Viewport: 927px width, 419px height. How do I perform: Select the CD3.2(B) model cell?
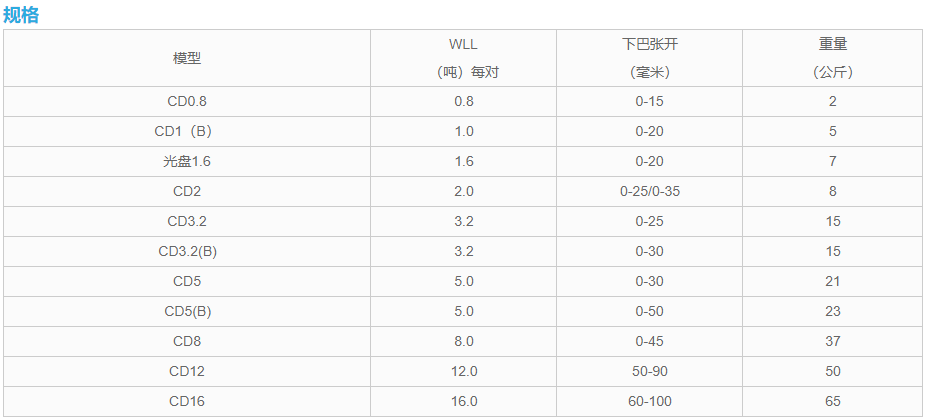tap(187, 251)
